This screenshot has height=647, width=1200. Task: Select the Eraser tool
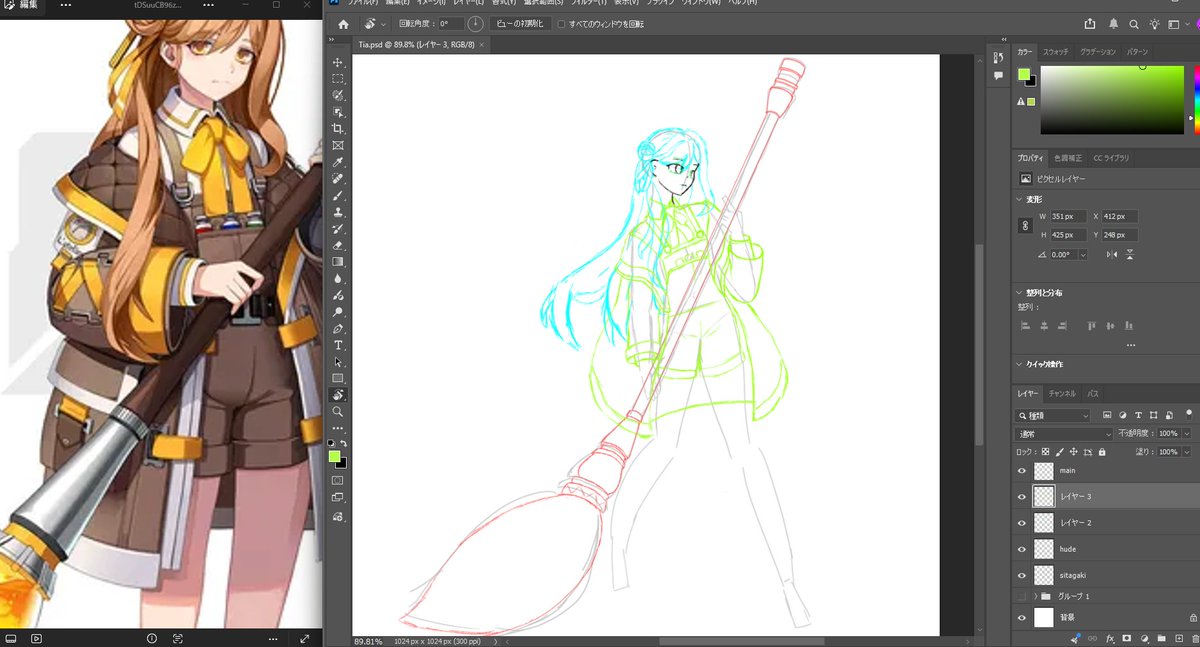pyautogui.click(x=338, y=245)
